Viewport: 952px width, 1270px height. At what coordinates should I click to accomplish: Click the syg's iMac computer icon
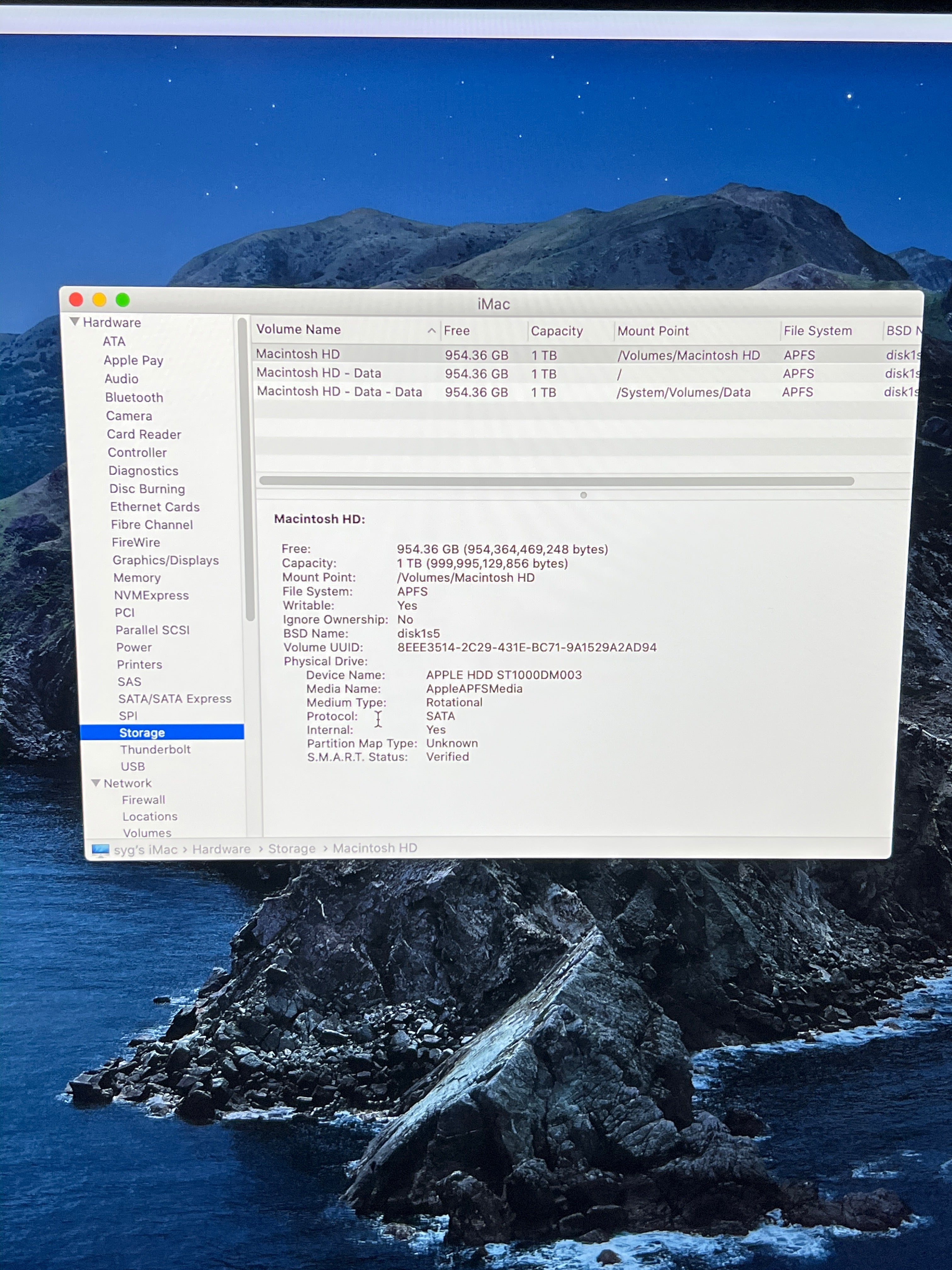(100, 850)
